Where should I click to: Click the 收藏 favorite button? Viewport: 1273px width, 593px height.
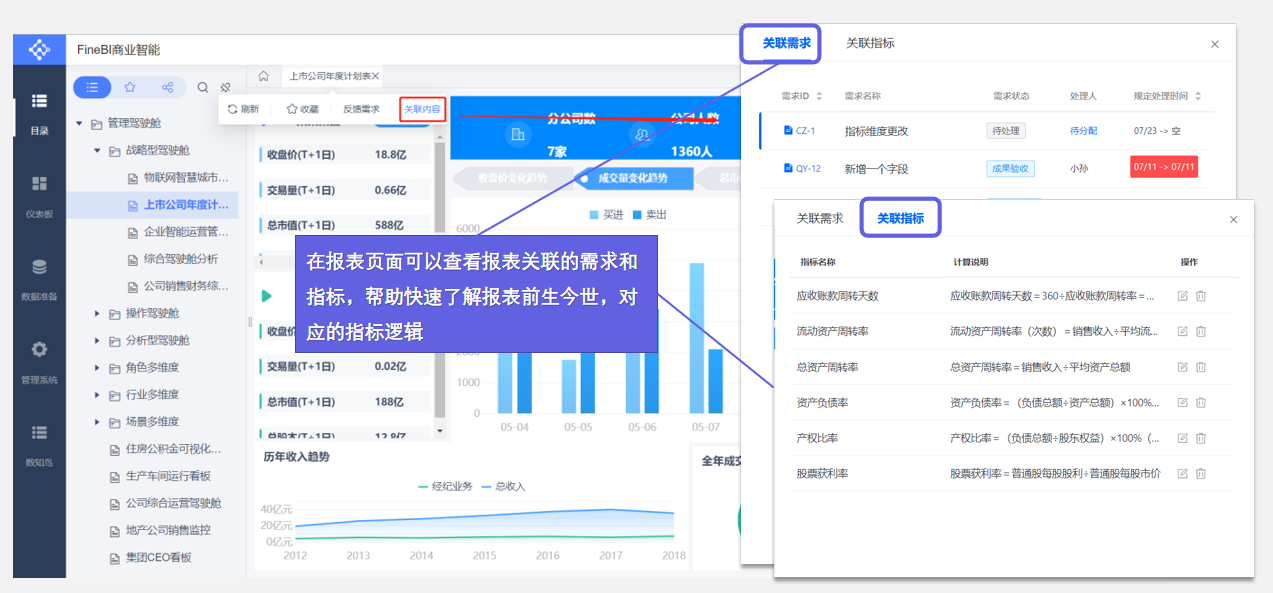[302, 109]
